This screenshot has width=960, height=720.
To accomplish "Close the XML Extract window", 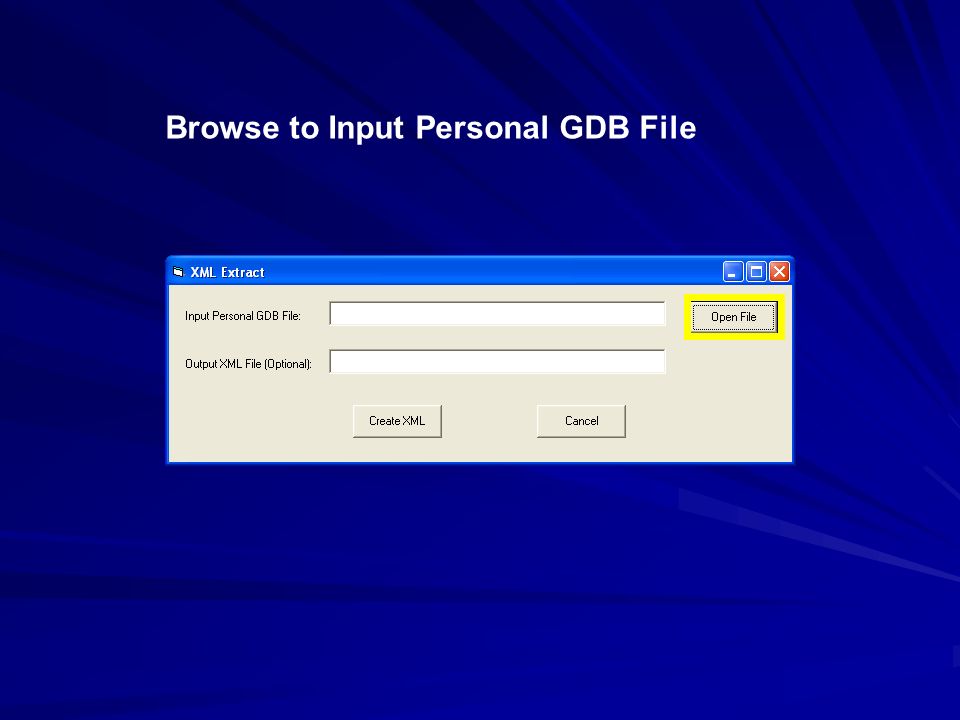I will [x=779, y=271].
